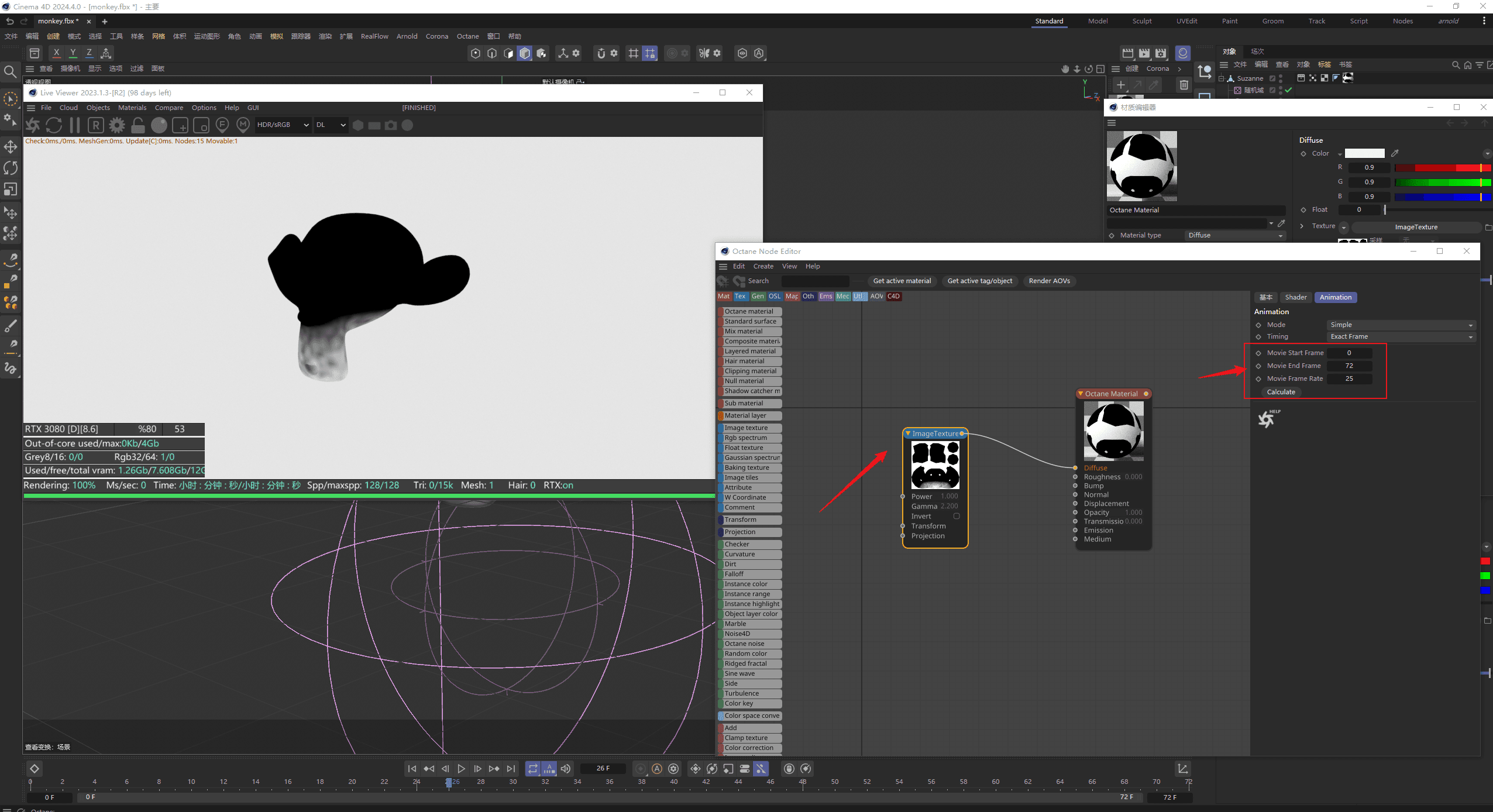Click Live Viewer focus picker F icon
Screen dimensions: 1493x812
222,125
